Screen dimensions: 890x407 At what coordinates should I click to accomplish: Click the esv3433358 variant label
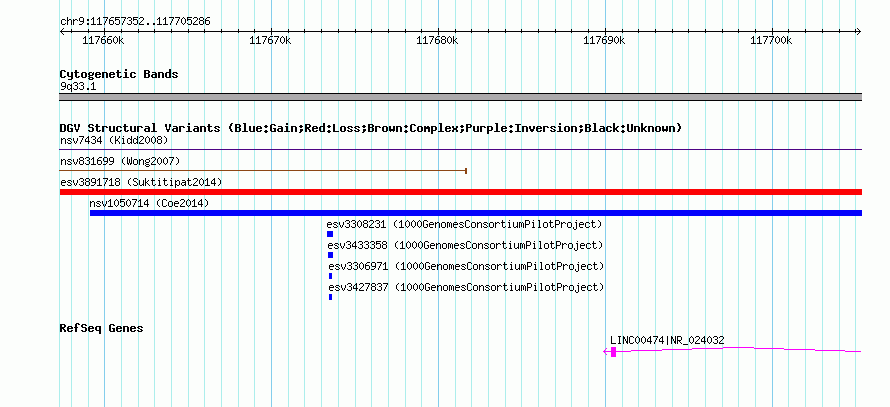click(465, 245)
